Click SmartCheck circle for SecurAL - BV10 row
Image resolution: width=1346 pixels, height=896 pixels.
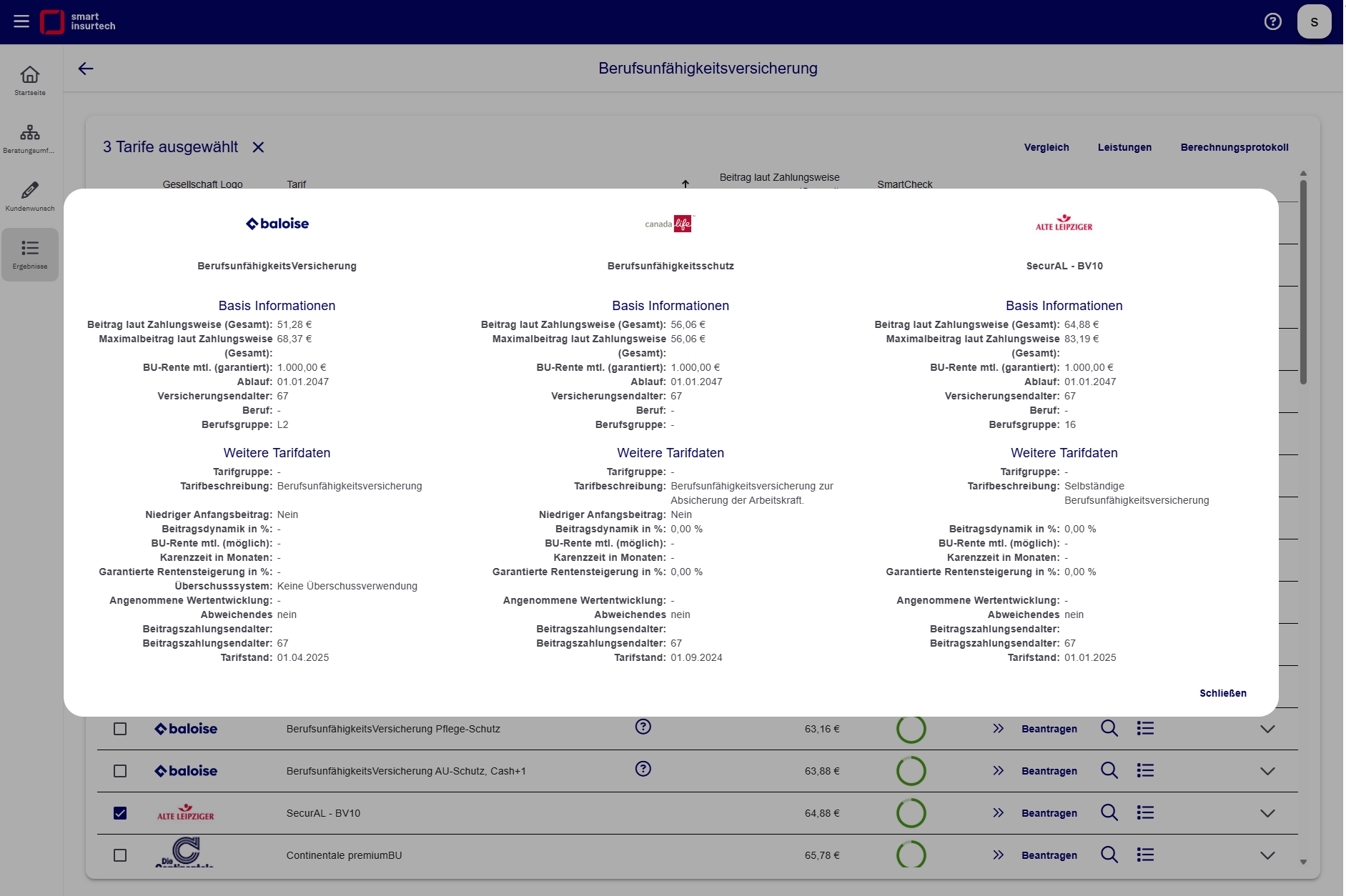[x=911, y=813]
